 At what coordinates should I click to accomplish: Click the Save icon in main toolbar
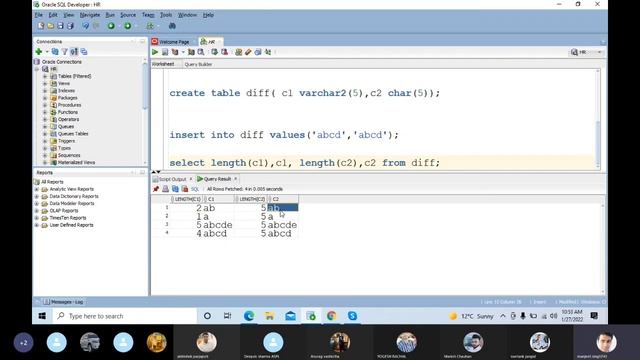click(x=60, y=26)
